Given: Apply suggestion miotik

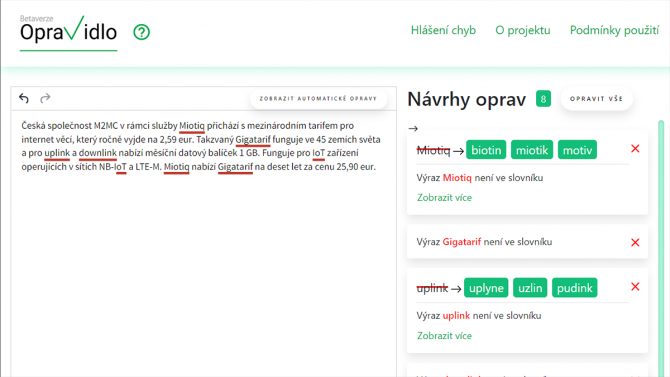Looking at the screenshot, I should (532, 150).
